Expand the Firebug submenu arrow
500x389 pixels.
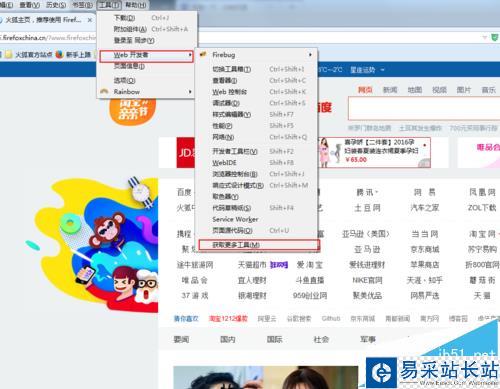click(x=310, y=55)
